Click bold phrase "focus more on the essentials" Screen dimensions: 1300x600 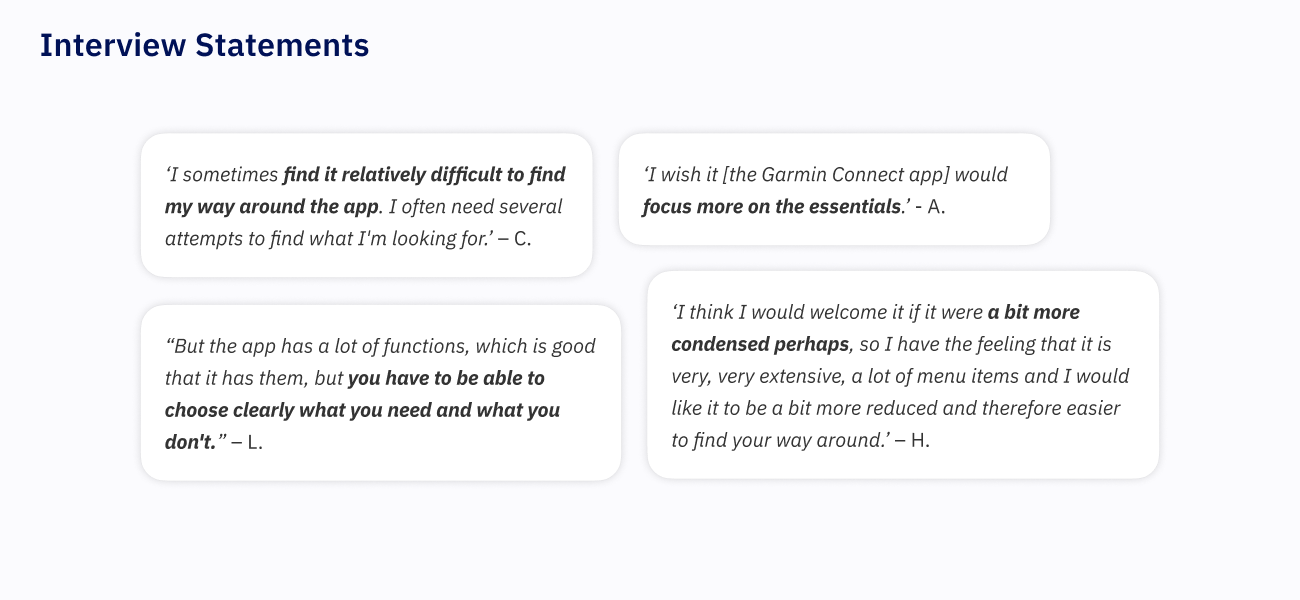(770, 207)
